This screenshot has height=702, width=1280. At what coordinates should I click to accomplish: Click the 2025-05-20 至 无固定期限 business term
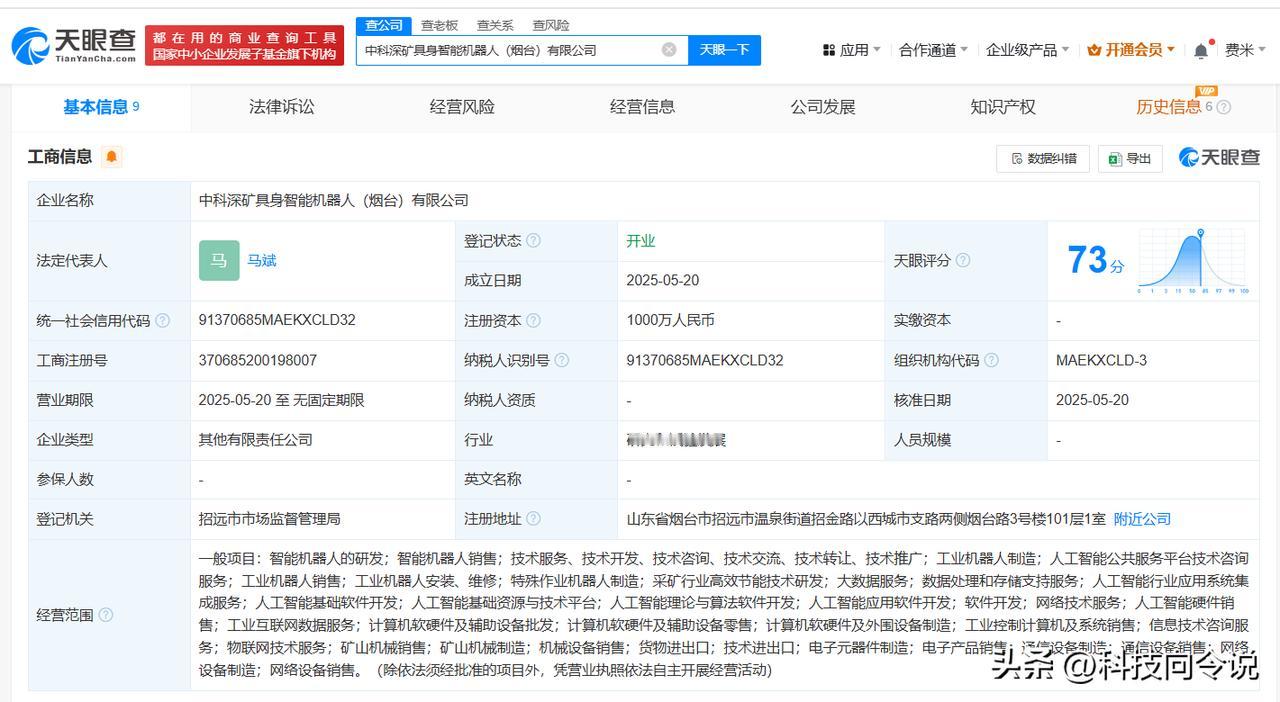point(281,400)
